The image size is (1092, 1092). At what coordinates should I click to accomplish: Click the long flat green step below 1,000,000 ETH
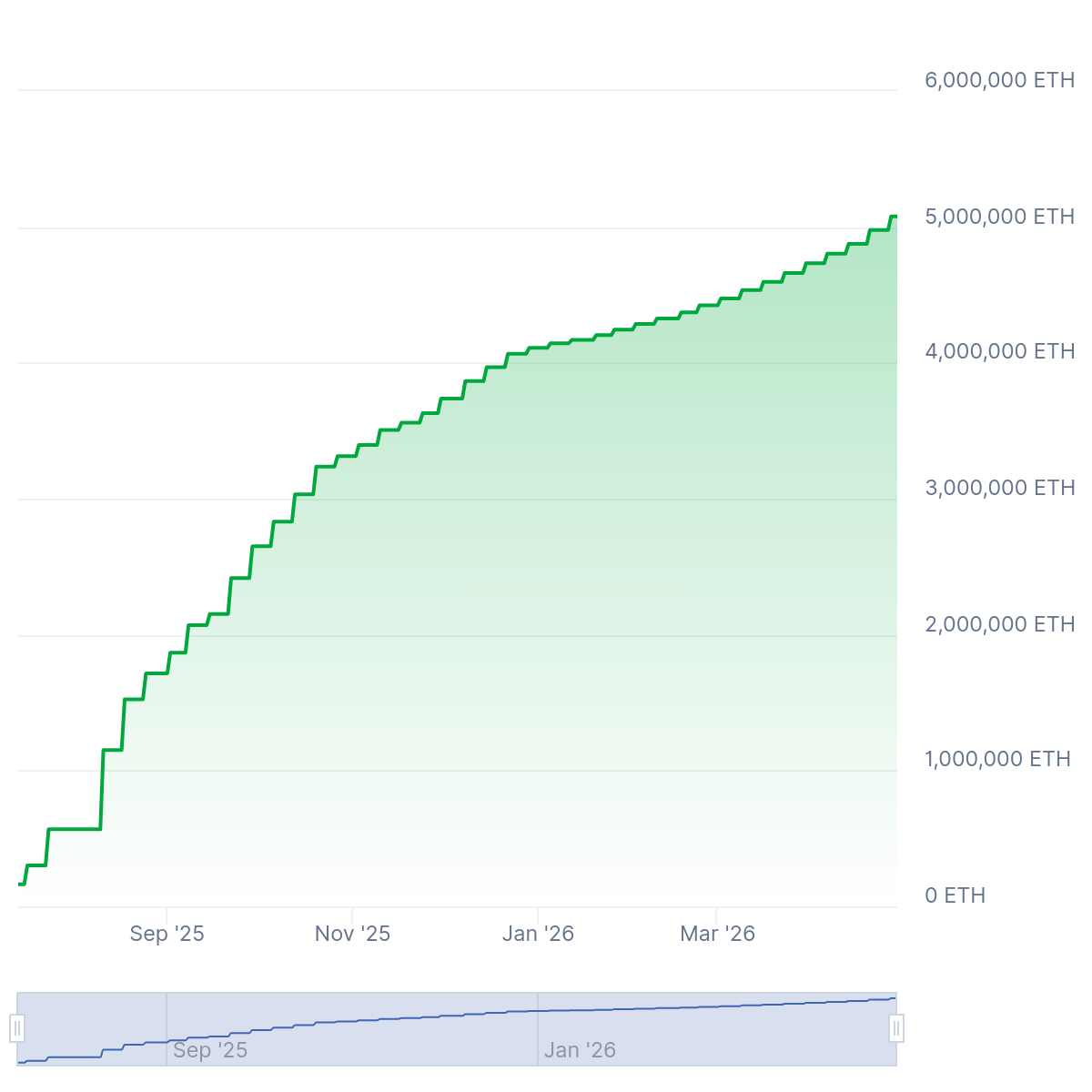click(x=73, y=829)
